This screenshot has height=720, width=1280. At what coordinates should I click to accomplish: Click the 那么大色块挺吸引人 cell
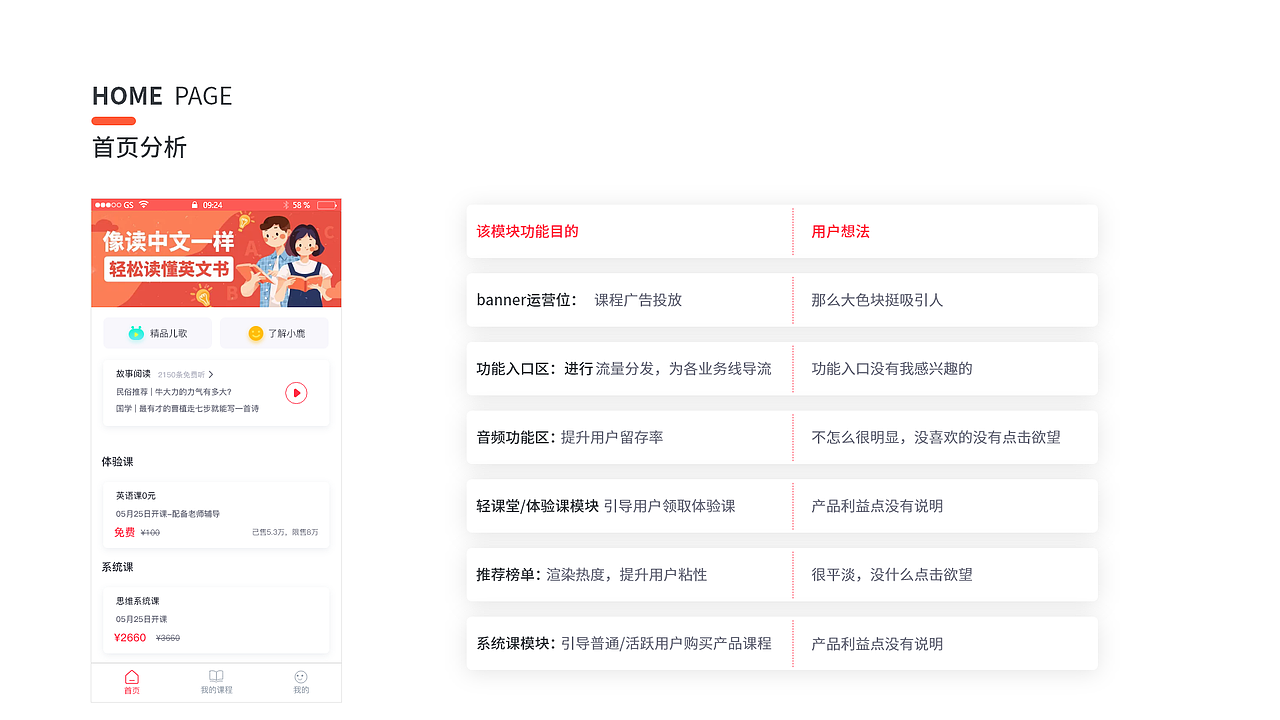877,300
